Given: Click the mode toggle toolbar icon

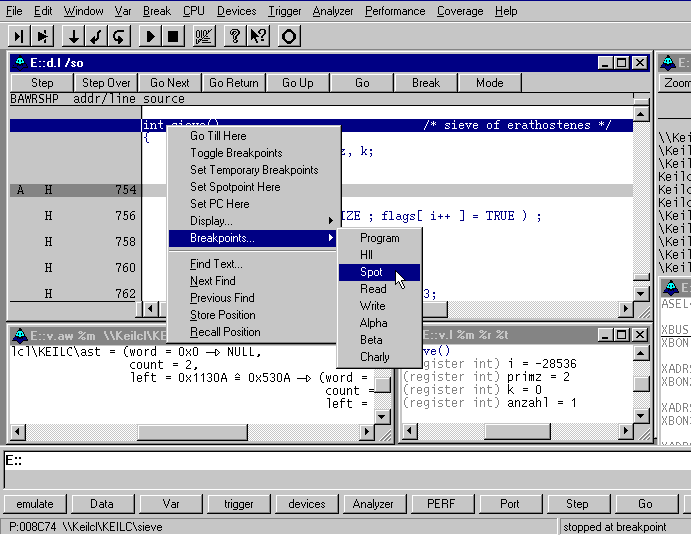Looking at the screenshot, I should click(204, 36).
